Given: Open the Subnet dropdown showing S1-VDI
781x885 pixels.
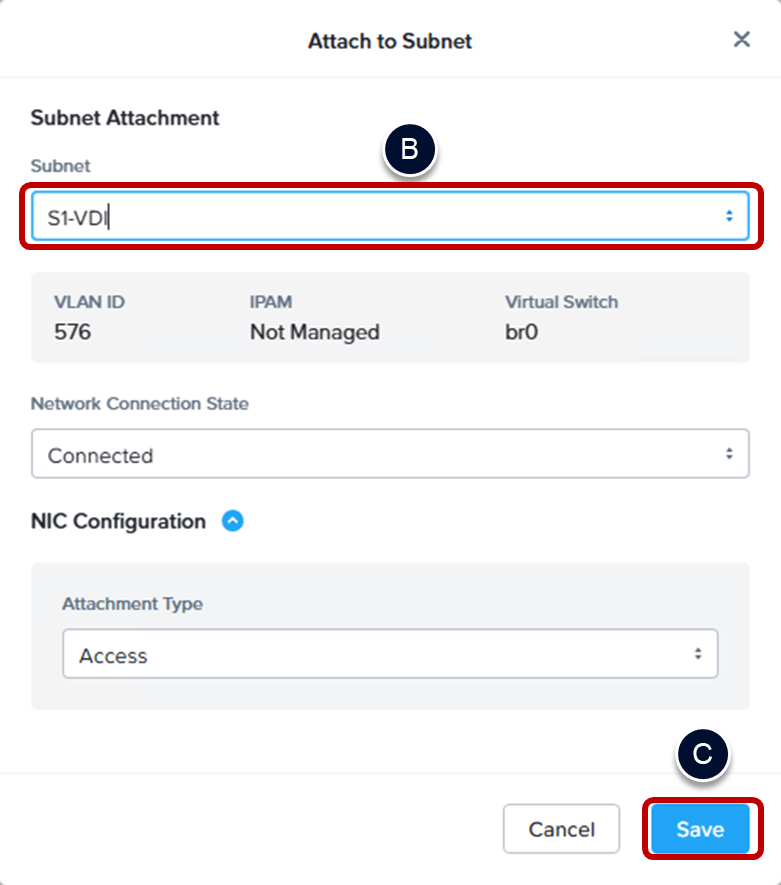Looking at the screenshot, I should point(390,216).
